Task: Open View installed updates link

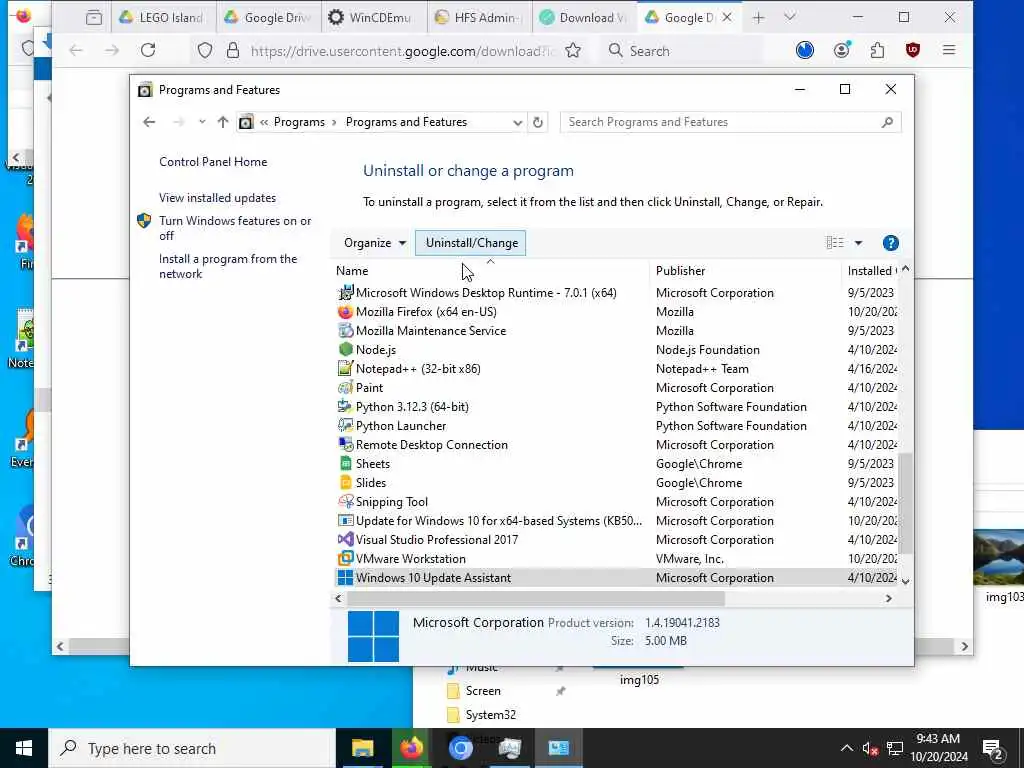Action: 217,198
